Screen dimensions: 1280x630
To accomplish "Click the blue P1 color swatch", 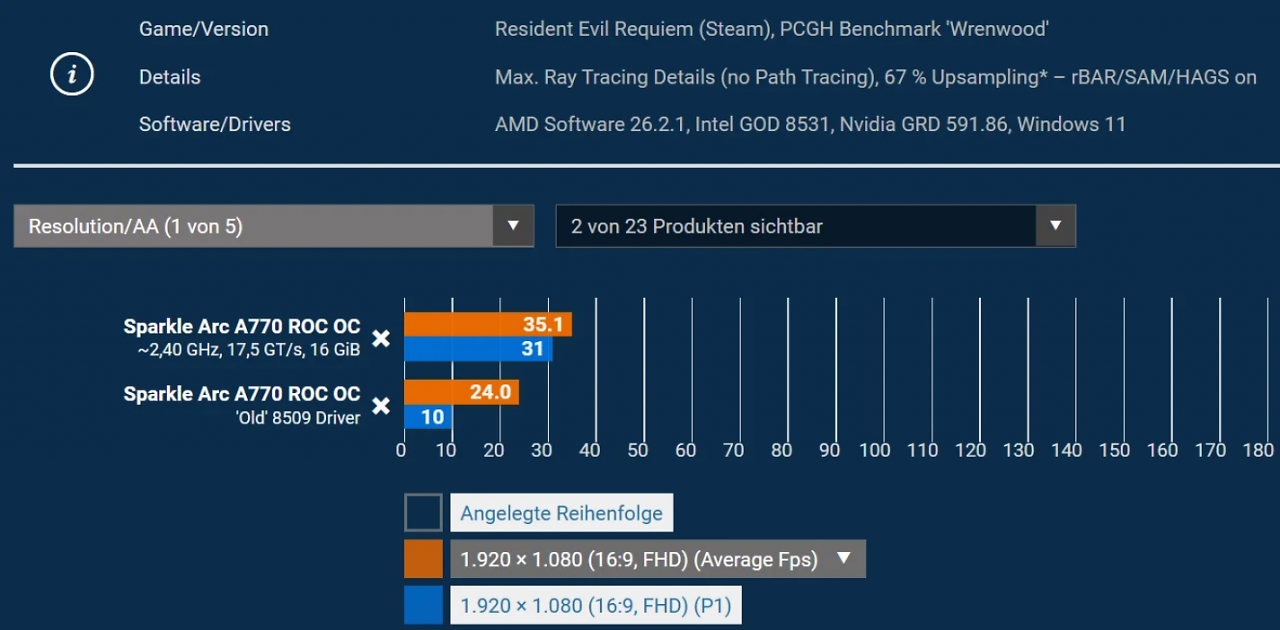I will click(x=423, y=605).
